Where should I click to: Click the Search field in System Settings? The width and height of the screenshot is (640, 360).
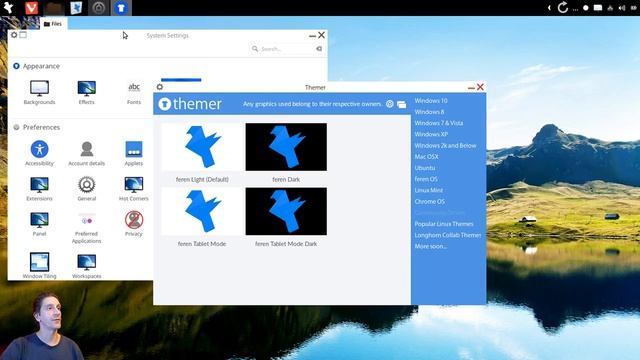click(287, 49)
